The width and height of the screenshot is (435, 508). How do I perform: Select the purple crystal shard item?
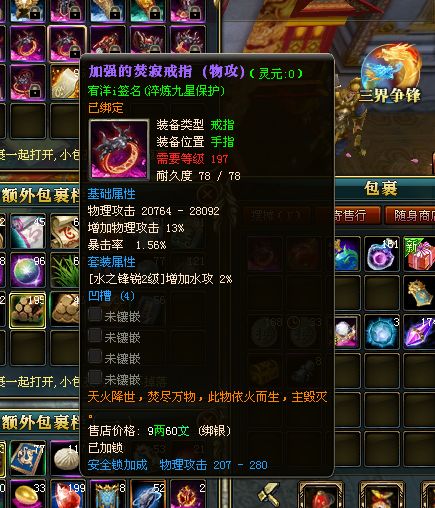coord(419,332)
